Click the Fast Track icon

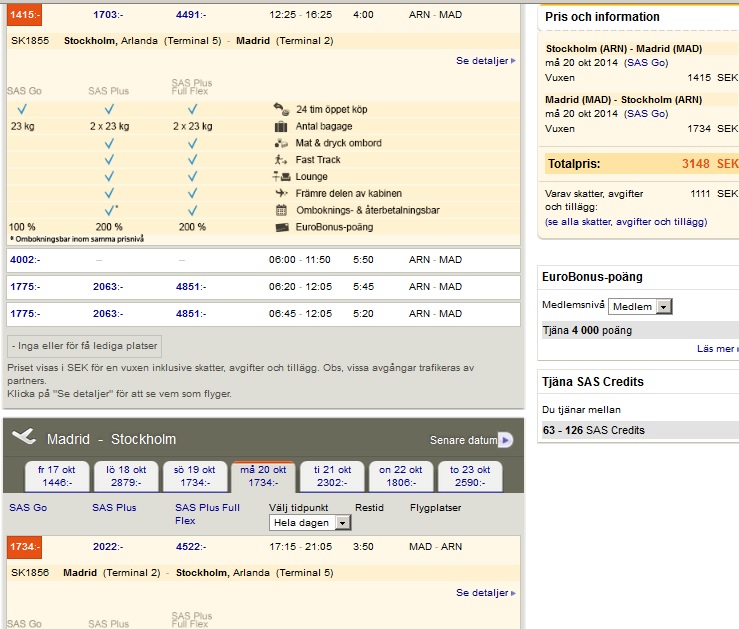280,160
